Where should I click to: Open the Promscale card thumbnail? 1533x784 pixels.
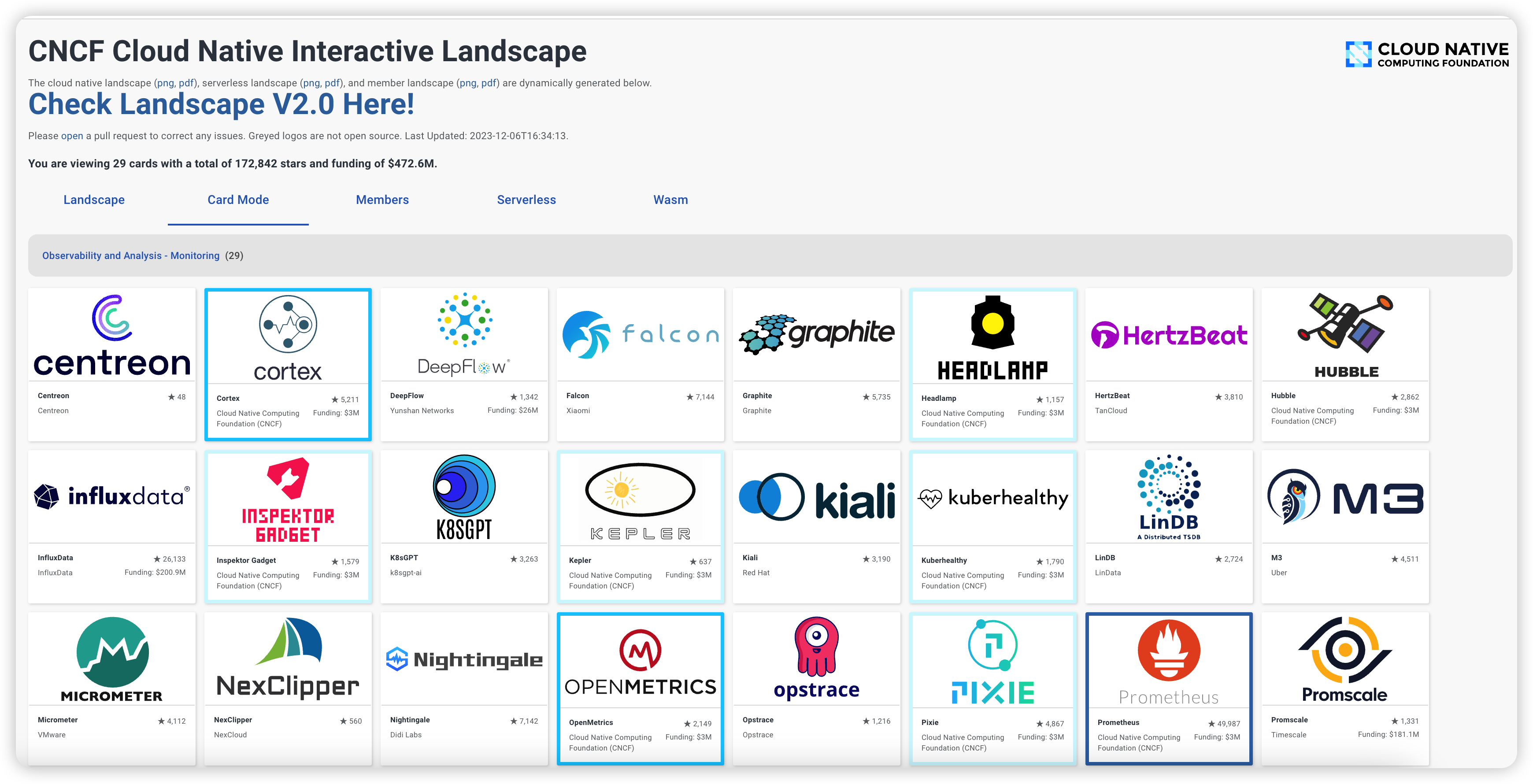click(x=1344, y=659)
